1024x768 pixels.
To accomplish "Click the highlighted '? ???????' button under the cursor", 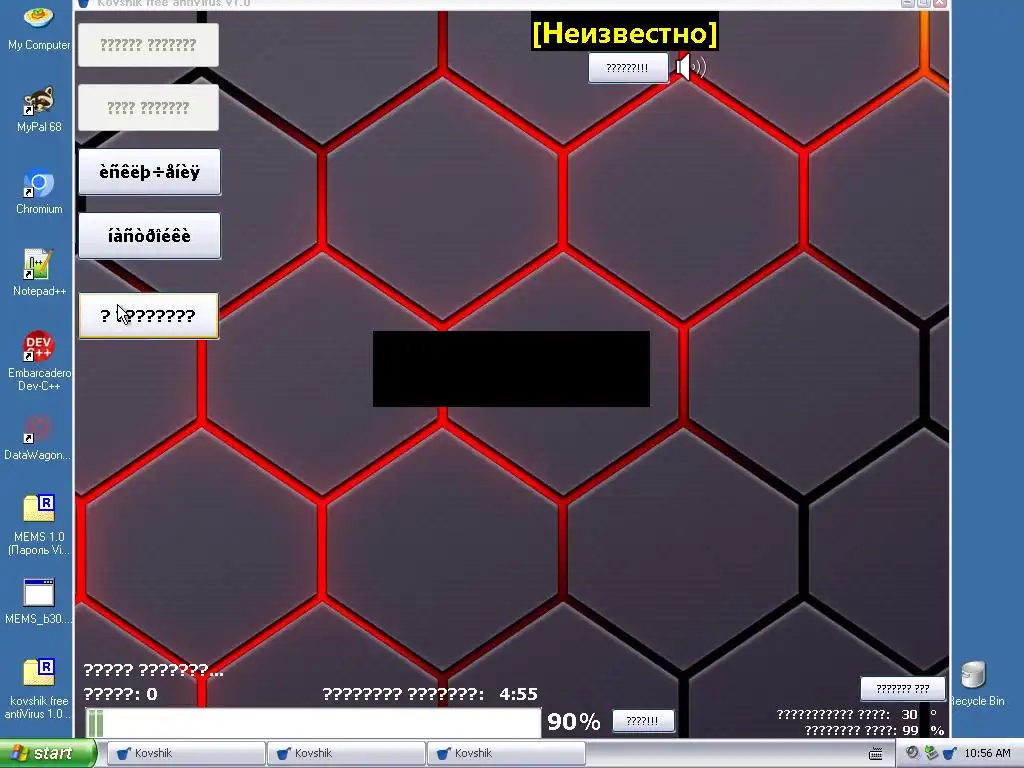I will click(x=149, y=316).
